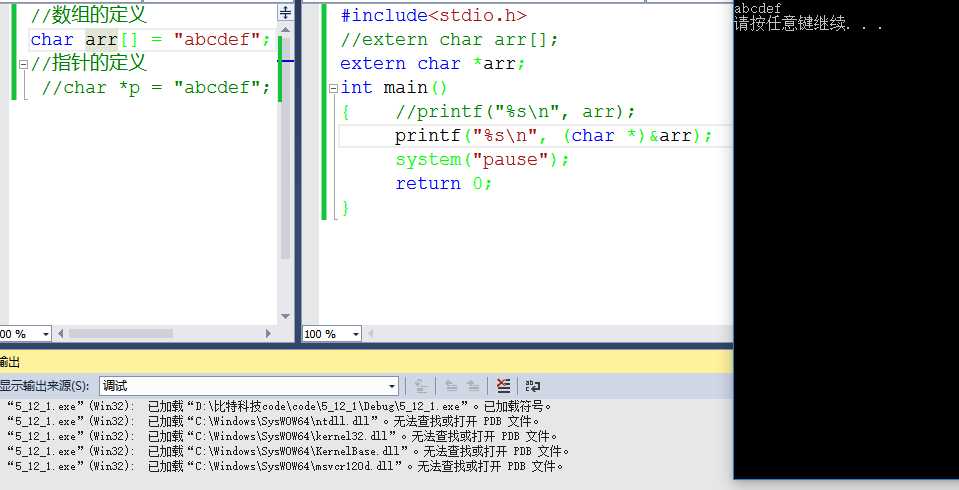This screenshot has height=490, width=959.
Task: Click the left editor horizontal scroll-right arrow
Action: pos(268,334)
